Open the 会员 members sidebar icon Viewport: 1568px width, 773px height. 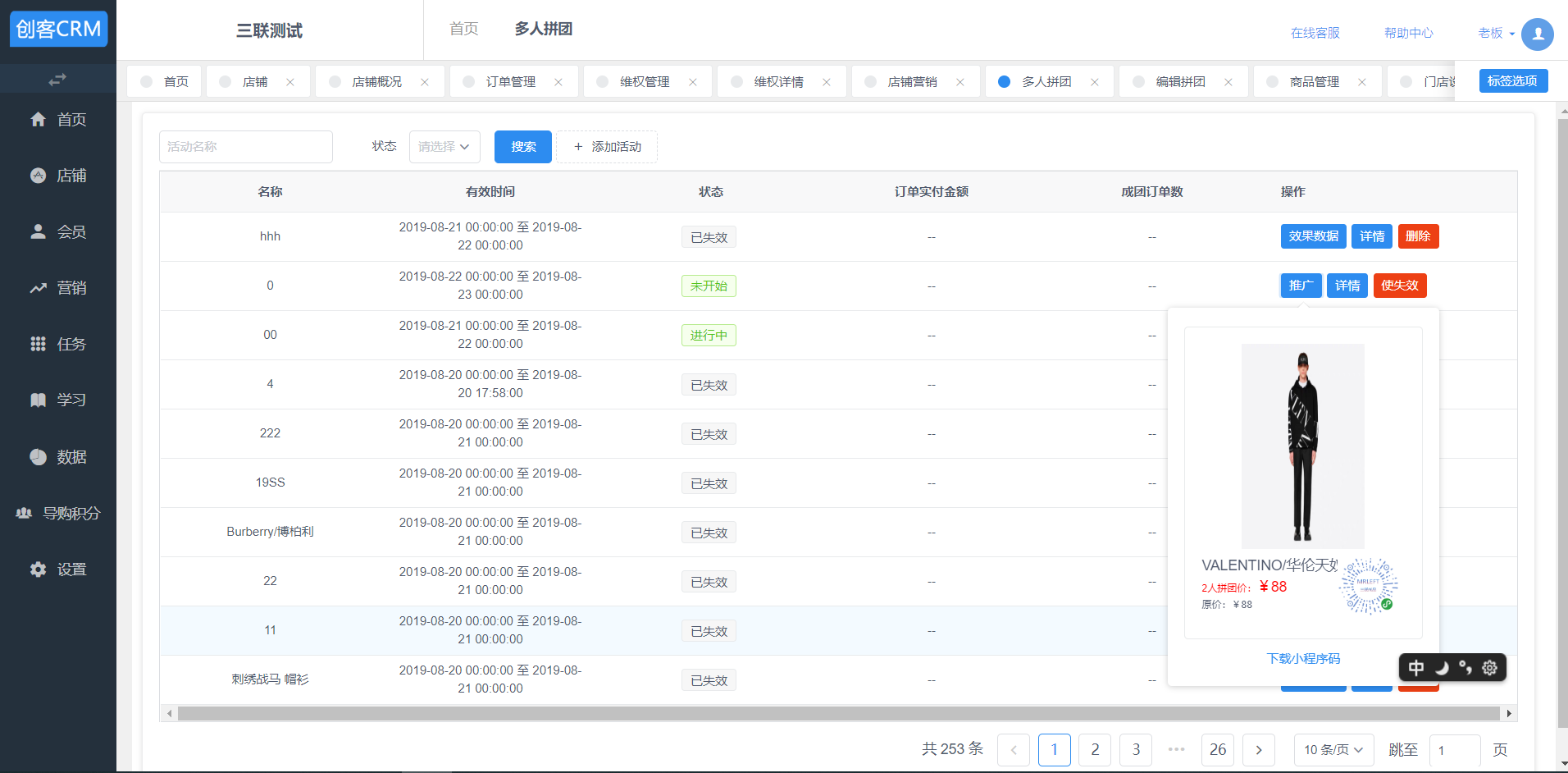pos(38,232)
